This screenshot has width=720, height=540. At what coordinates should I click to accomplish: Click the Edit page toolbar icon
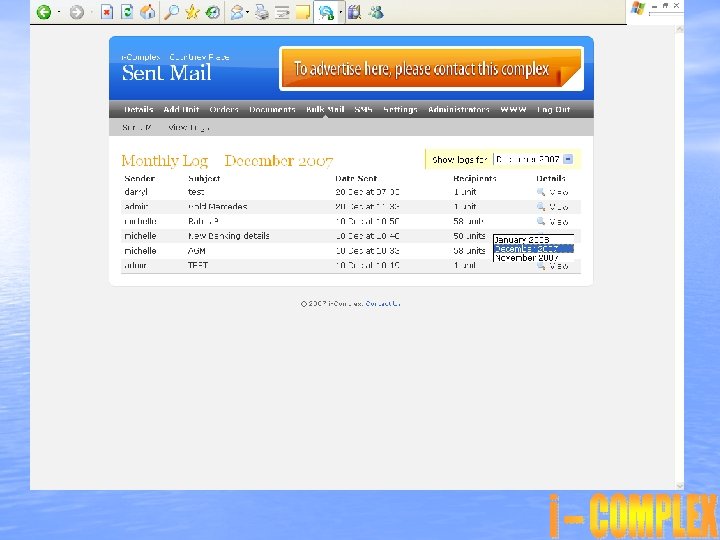pos(282,12)
